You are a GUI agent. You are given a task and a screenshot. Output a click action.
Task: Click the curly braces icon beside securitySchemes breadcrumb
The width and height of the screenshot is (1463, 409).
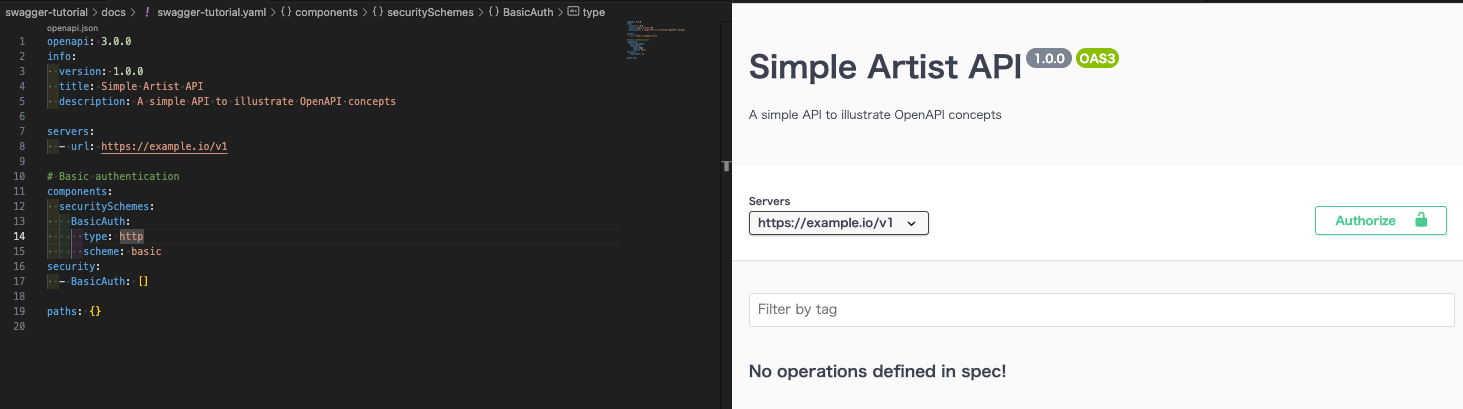click(x=378, y=12)
